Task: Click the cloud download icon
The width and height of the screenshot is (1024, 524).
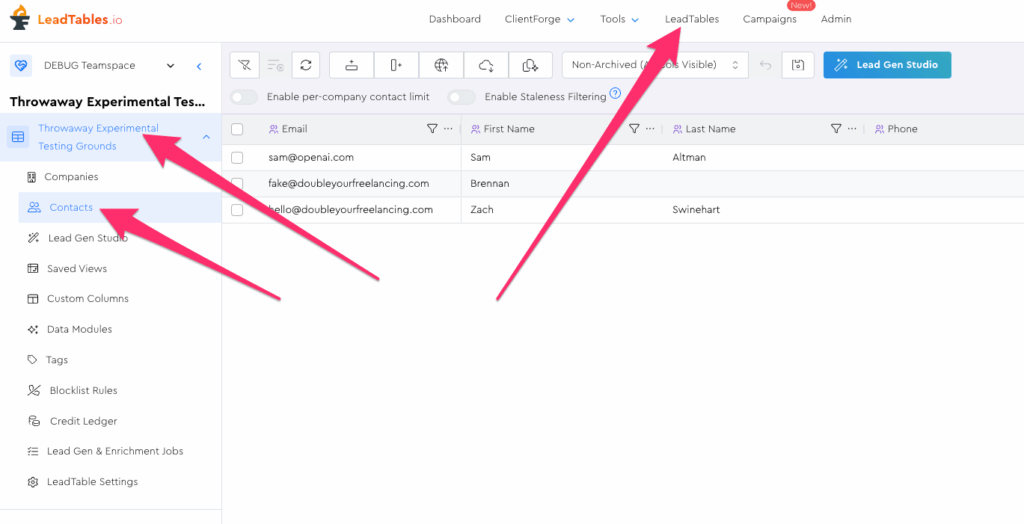Action: point(486,65)
